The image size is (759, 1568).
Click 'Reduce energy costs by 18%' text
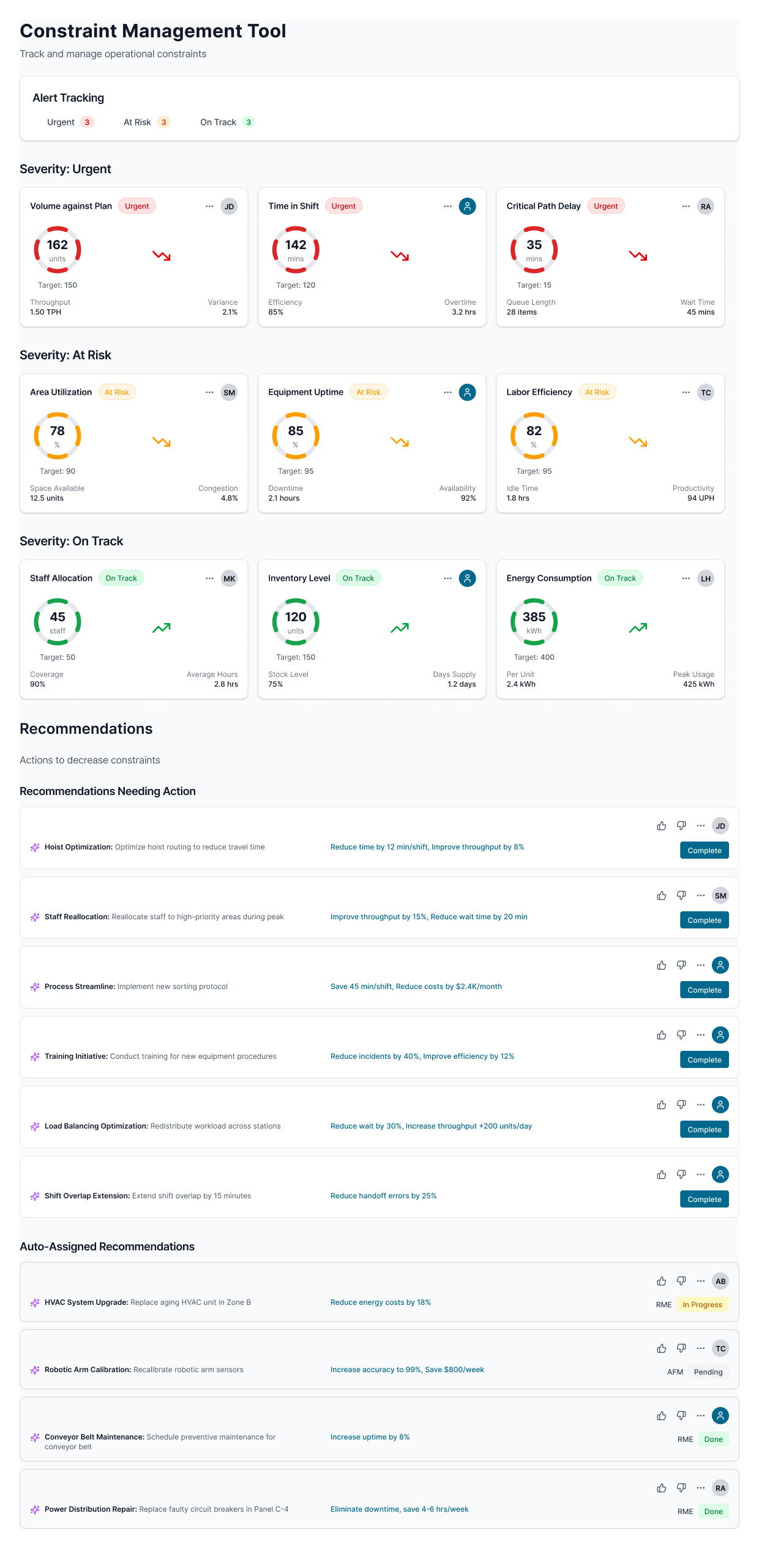(x=381, y=1302)
